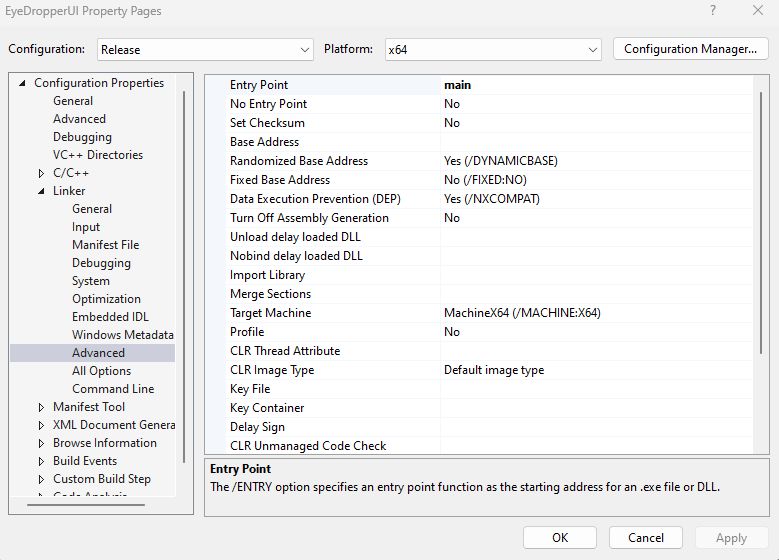Click the Yes (/NXCOMPAT) value
This screenshot has width=779, height=560.
[x=492, y=199]
